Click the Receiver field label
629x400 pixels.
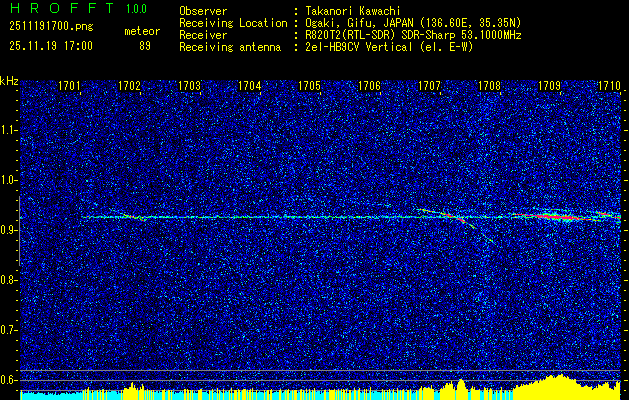pos(203,35)
